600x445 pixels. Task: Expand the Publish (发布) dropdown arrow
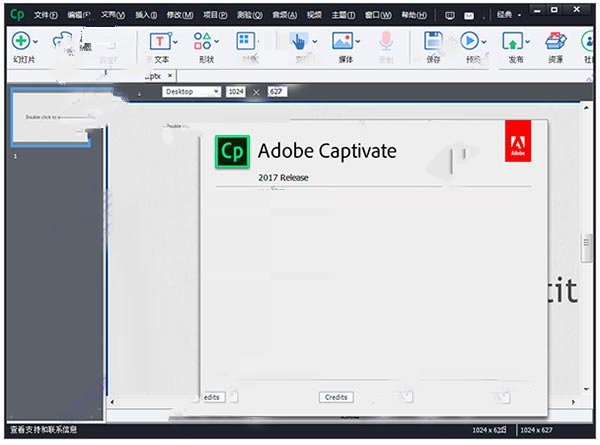528,42
